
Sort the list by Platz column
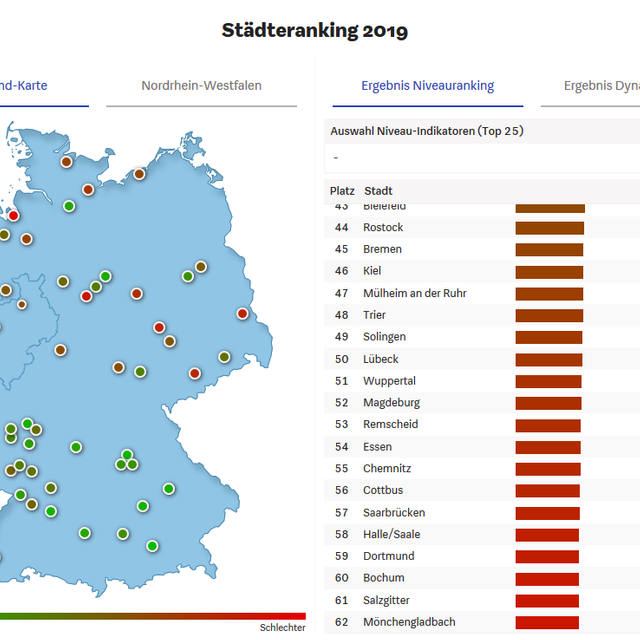pyautogui.click(x=342, y=191)
